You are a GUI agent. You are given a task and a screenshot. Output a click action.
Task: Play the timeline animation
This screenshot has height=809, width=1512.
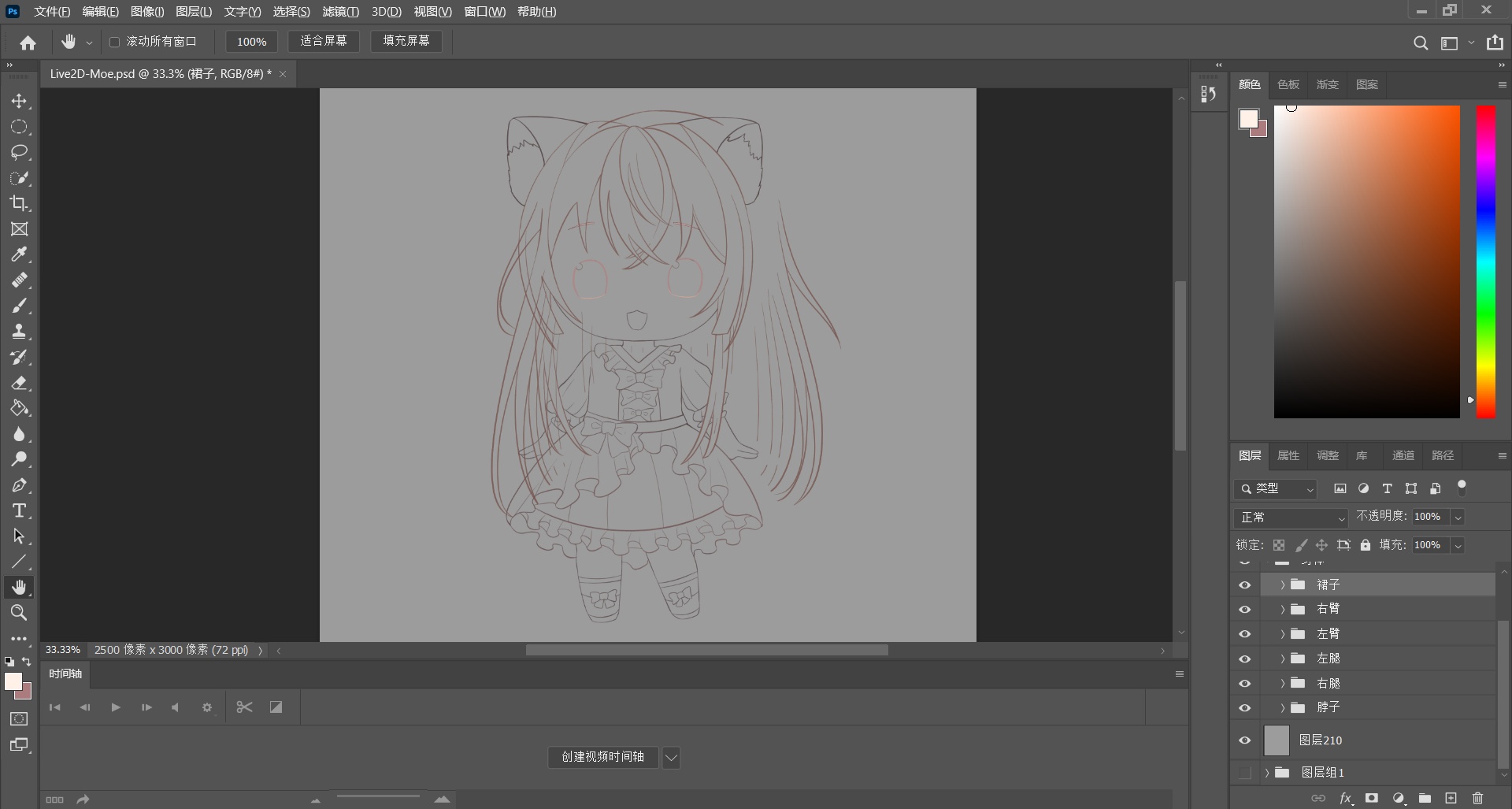(x=116, y=707)
